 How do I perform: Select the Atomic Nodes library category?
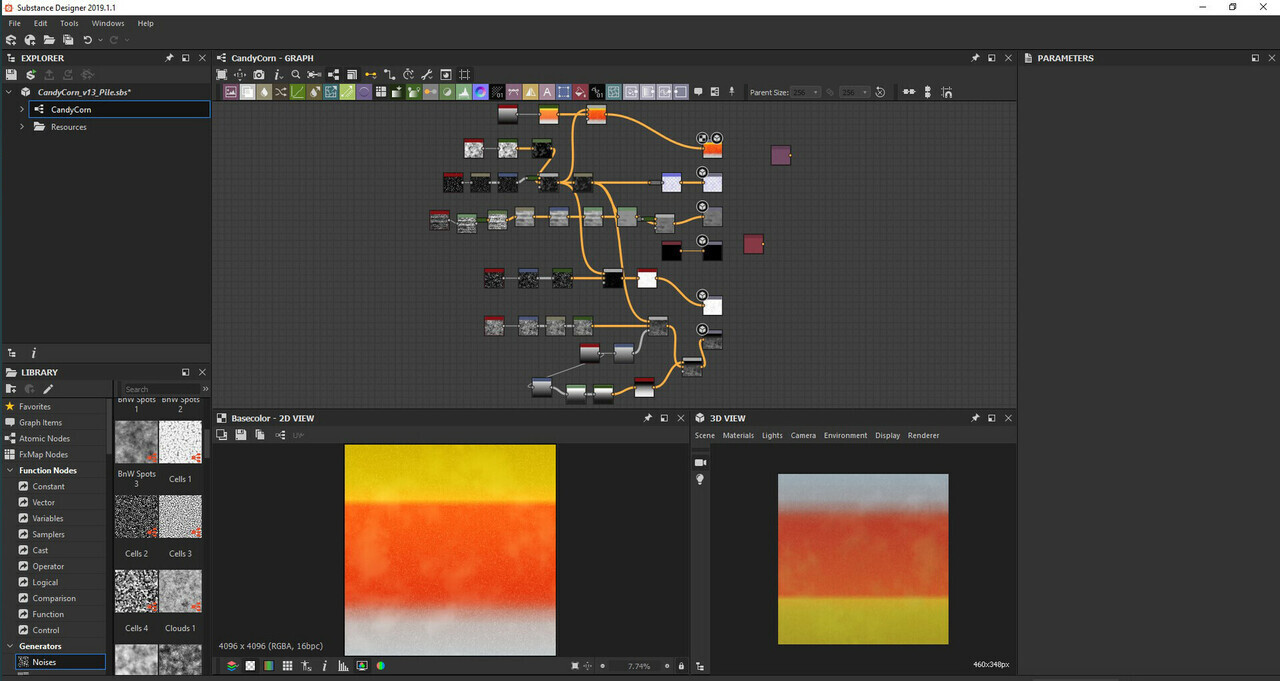tap(44, 438)
